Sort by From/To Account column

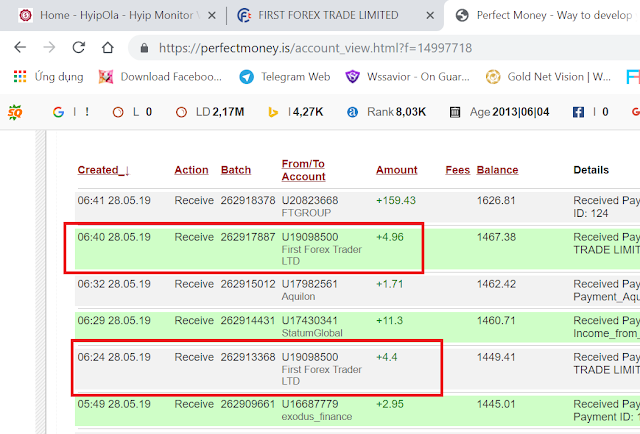pyautogui.click(x=304, y=170)
